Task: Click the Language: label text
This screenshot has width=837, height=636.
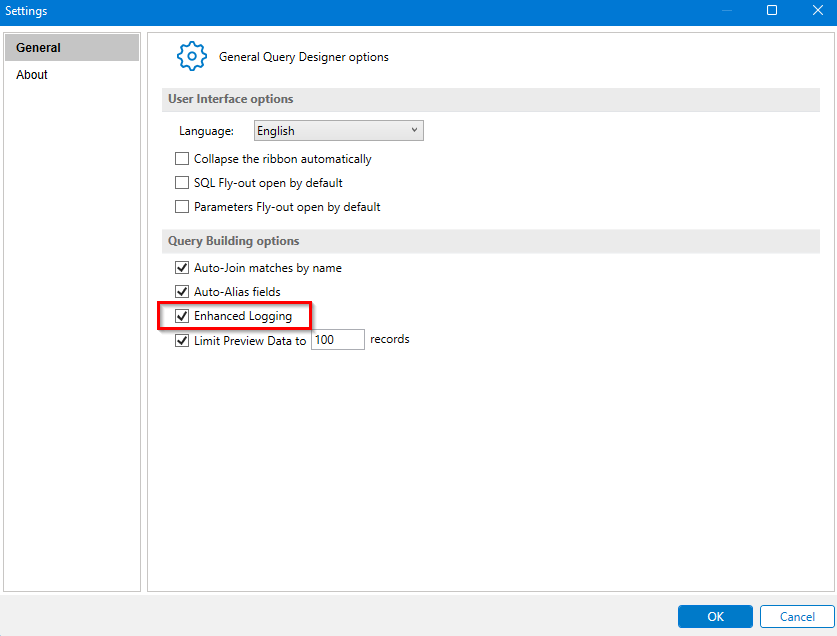Action: point(206,131)
